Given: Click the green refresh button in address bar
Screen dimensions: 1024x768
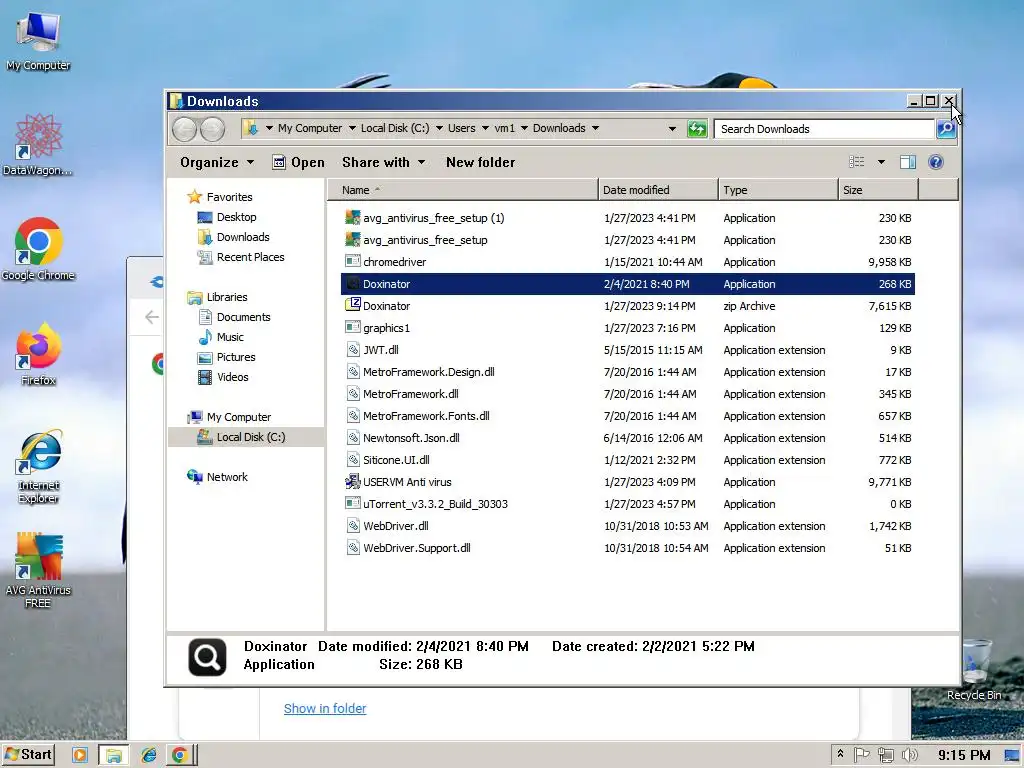Looking at the screenshot, I should tap(697, 129).
